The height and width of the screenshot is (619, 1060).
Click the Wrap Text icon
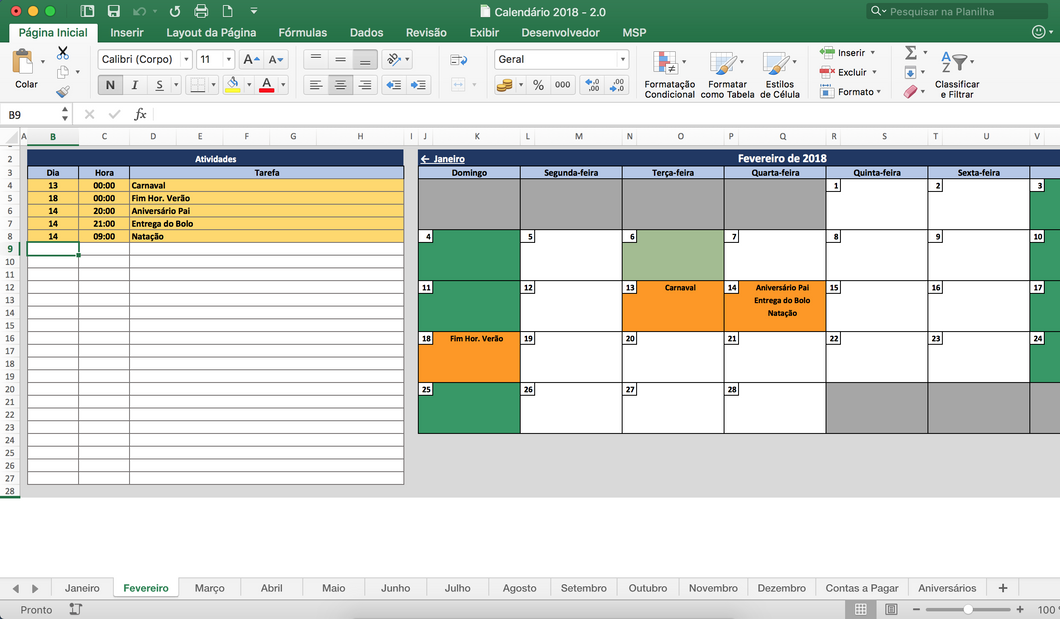(458, 60)
